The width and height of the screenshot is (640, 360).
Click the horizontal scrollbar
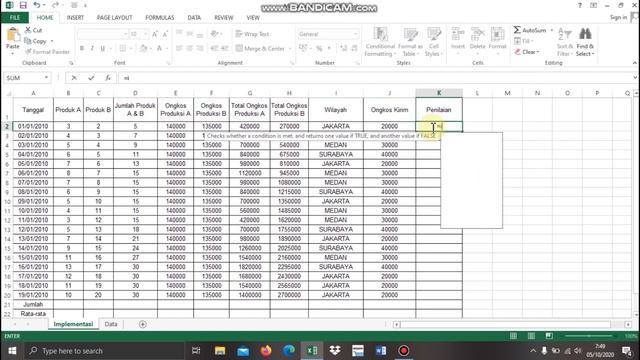(505, 324)
